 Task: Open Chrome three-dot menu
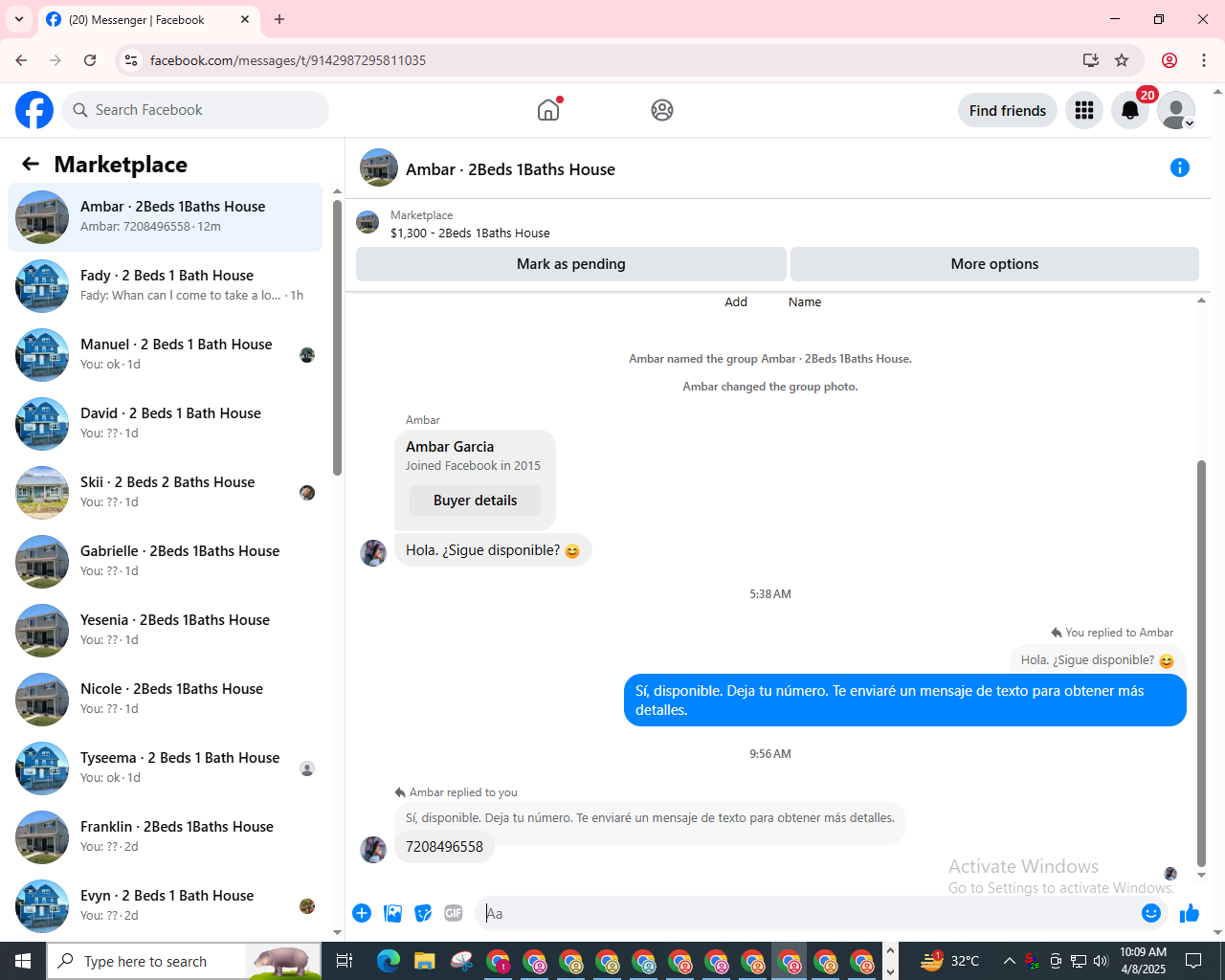pyautogui.click(x=1204, y=60)
